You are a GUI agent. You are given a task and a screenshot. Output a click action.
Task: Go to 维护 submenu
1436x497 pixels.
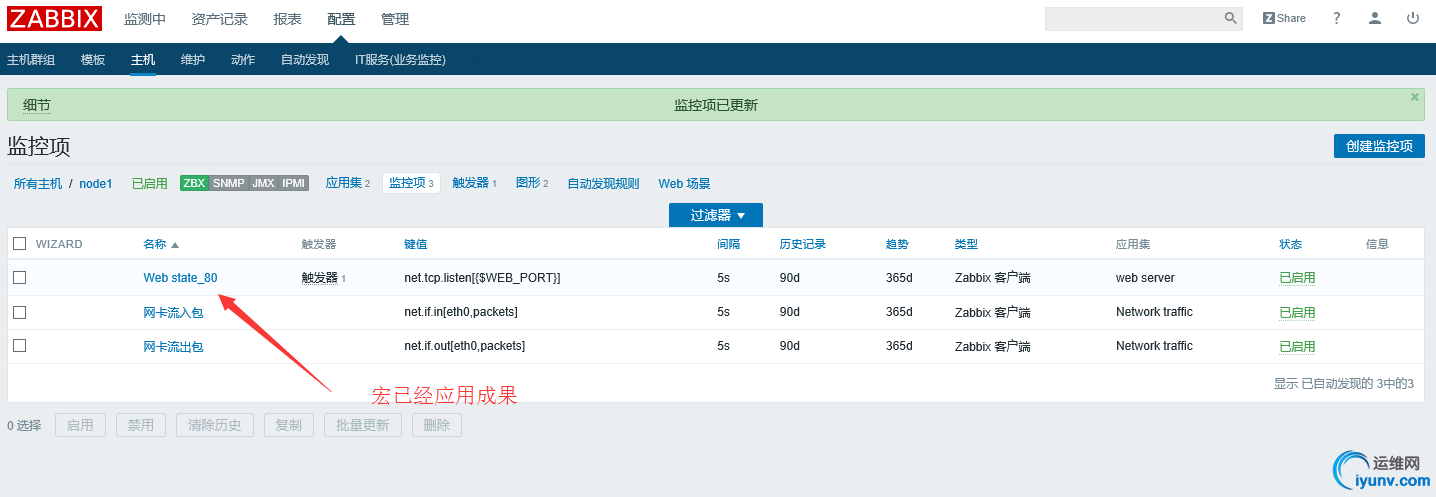193,59
